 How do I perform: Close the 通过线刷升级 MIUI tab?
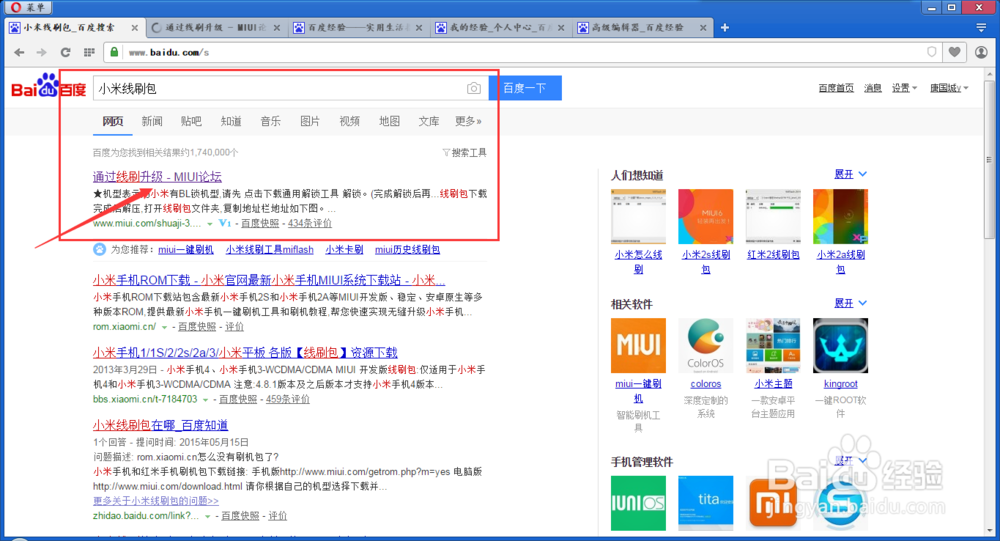(x=277, y=27)
